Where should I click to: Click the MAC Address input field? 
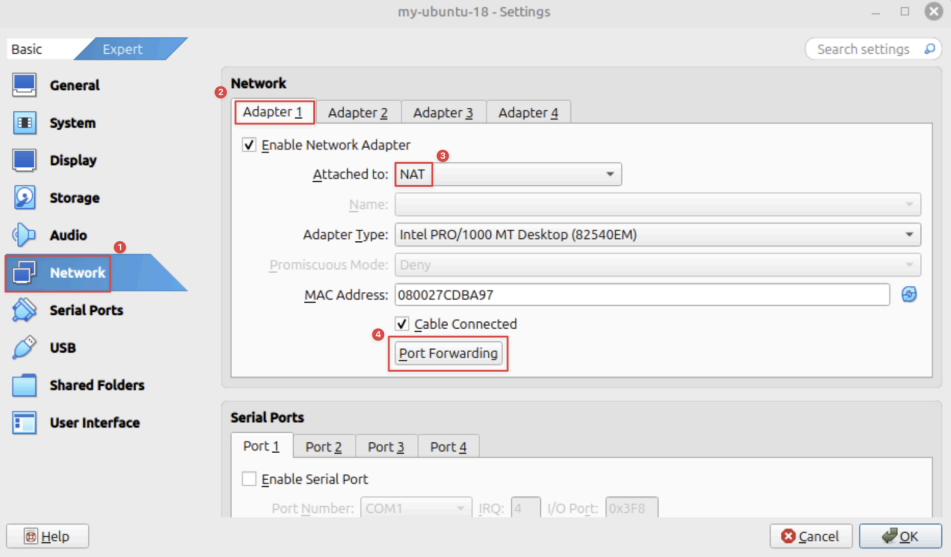642,295
